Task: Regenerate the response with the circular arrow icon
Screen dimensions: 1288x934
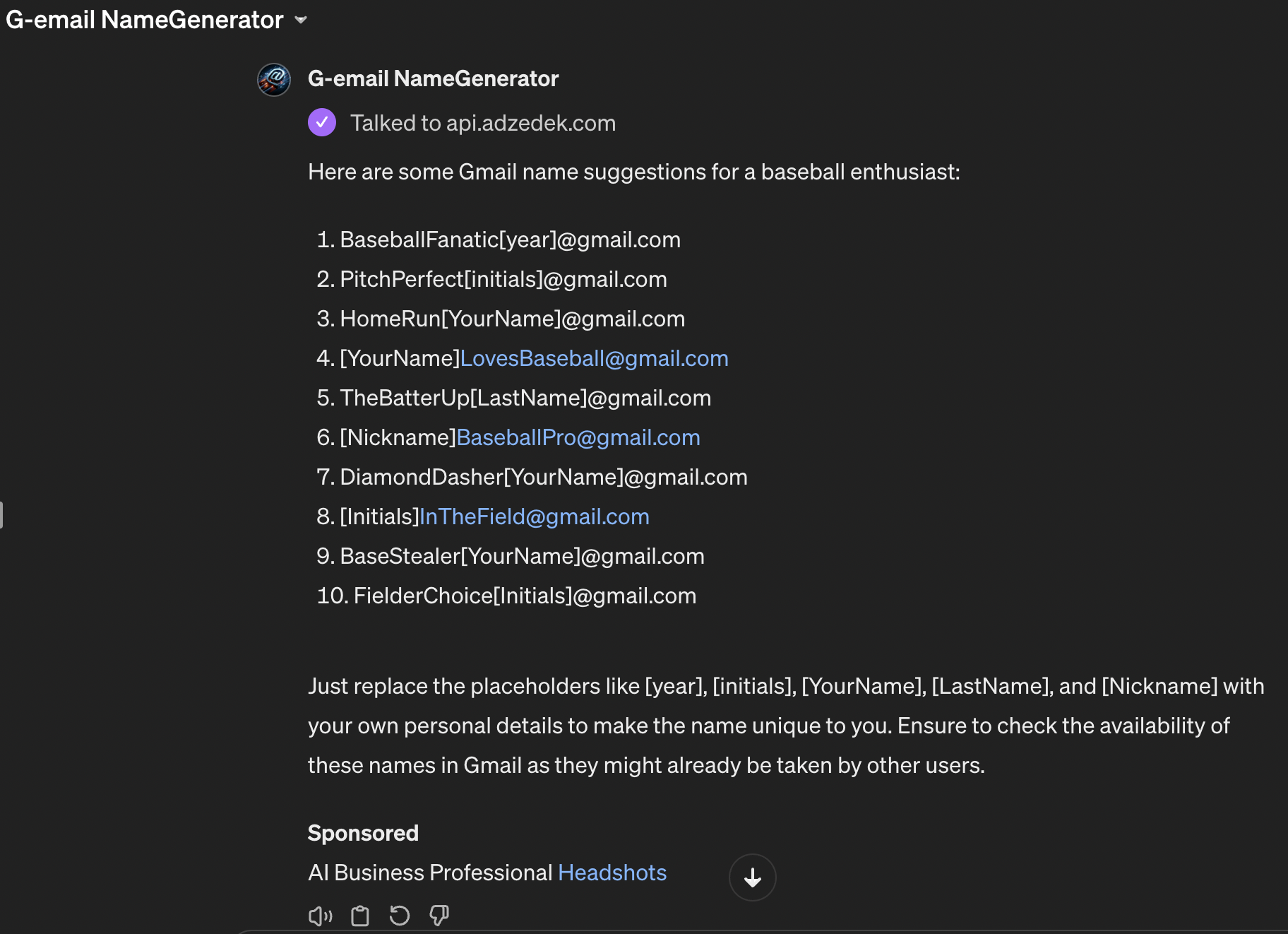Action: click(x=400, y=916)
